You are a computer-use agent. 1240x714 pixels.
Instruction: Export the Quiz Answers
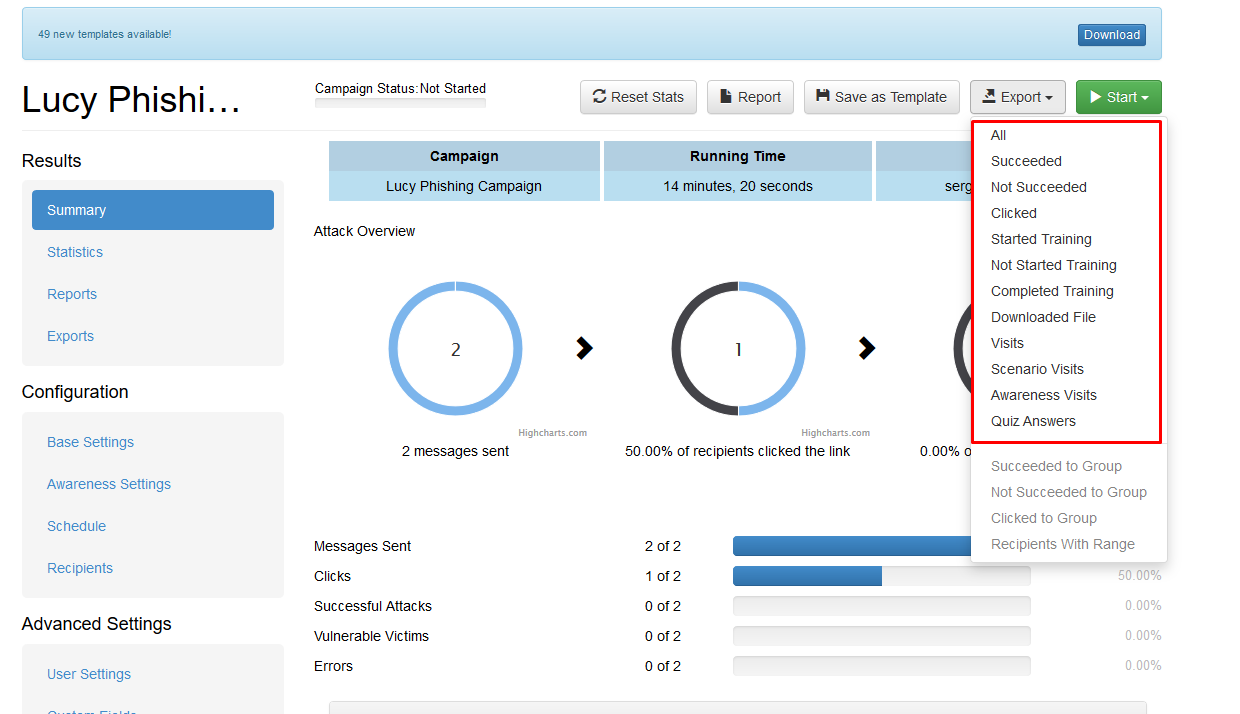coord(1033,421)
